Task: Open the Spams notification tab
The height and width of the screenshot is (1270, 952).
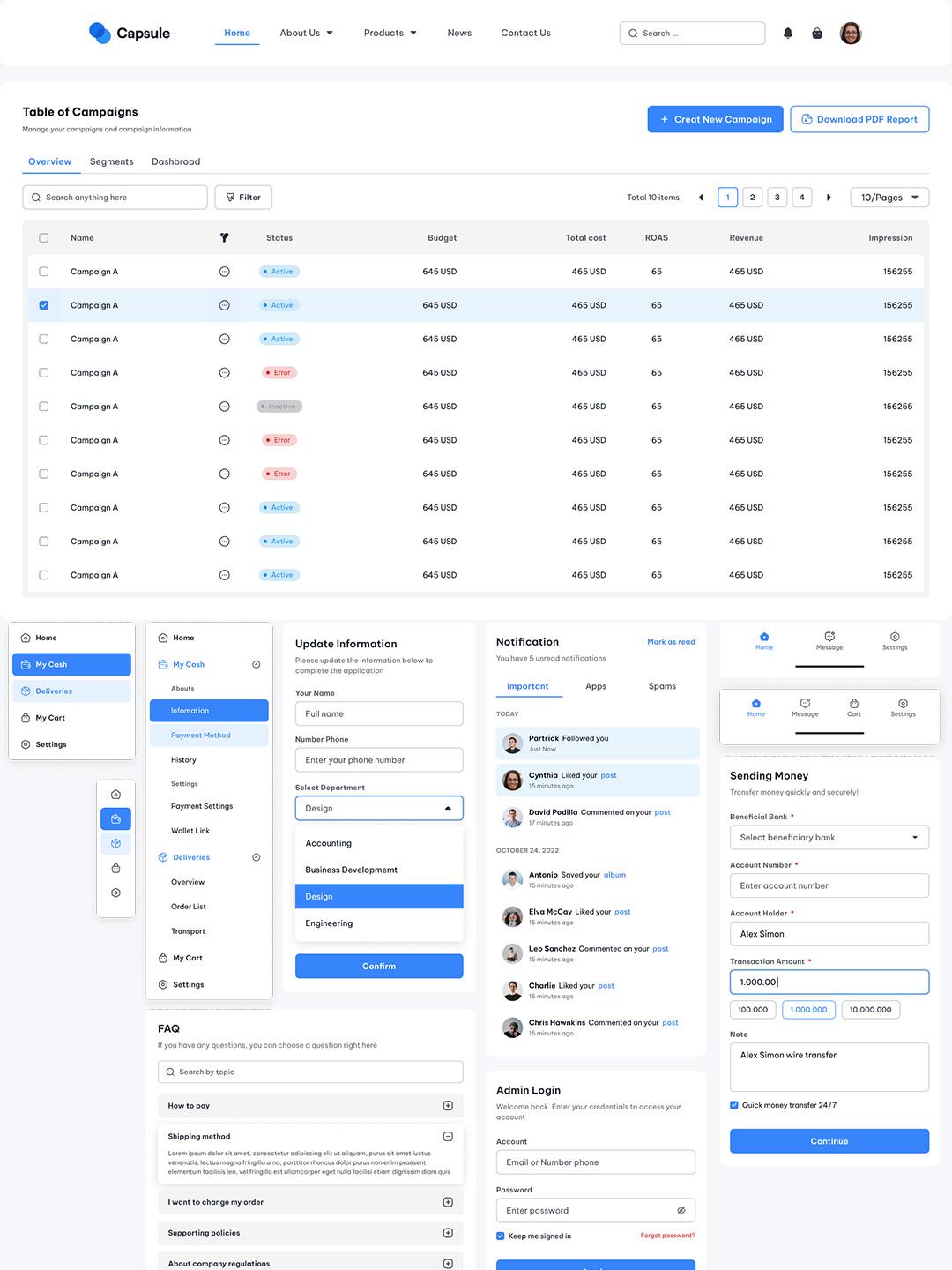Action: 662,686
